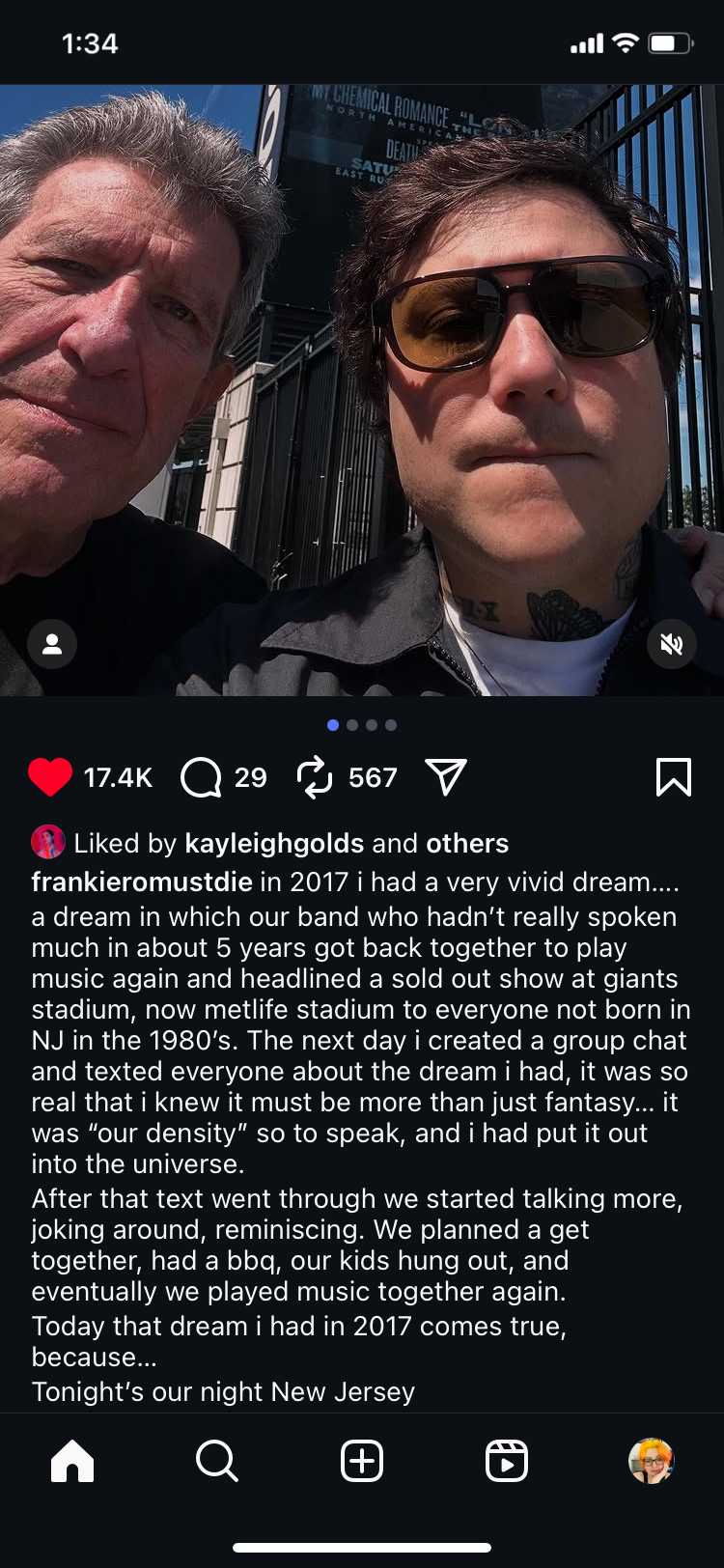Select the second carousel page dot

[352, 725]
